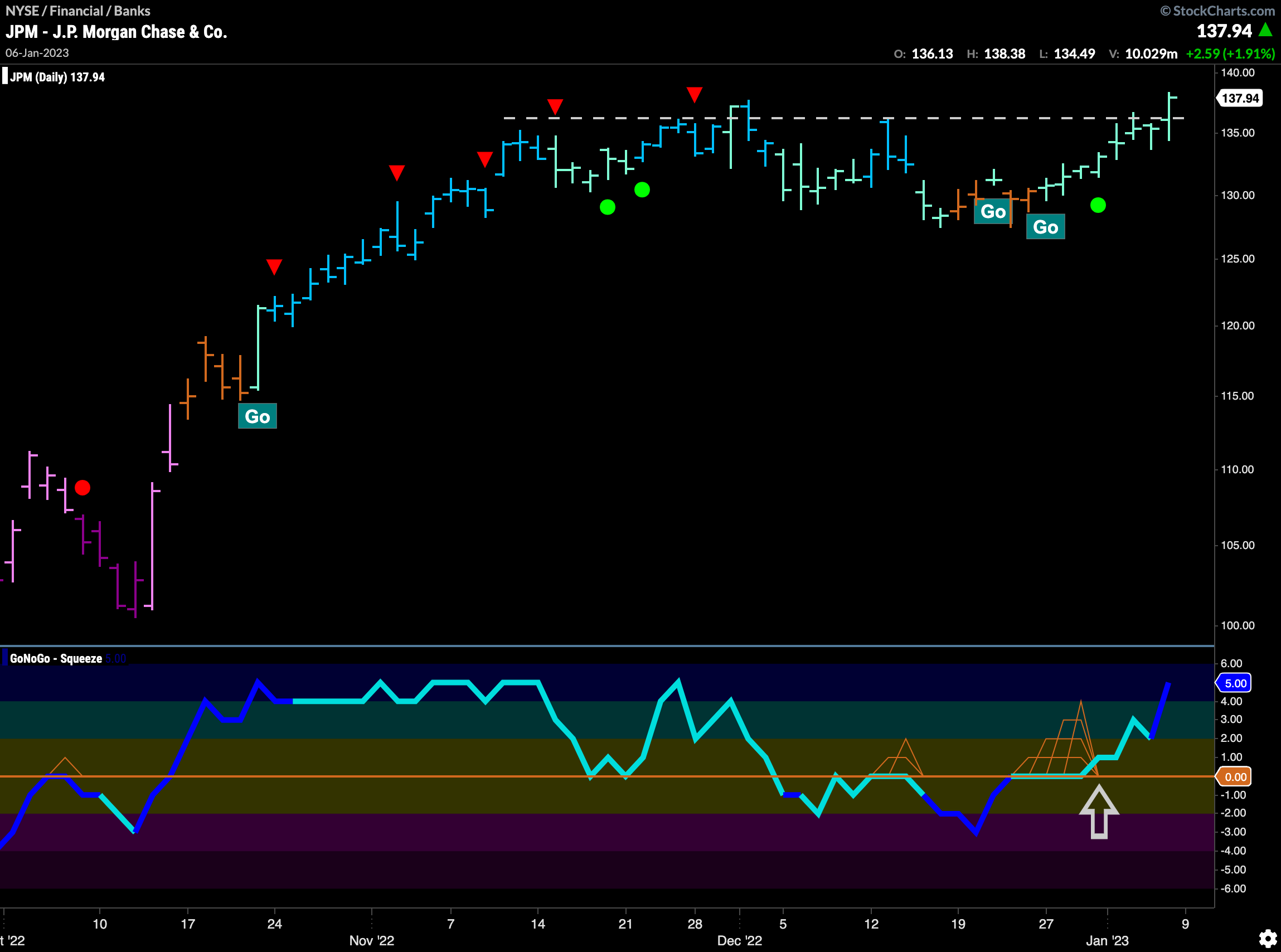
Task: Click the 100.00 price axis label
Action: click(x=1237, y=625)
